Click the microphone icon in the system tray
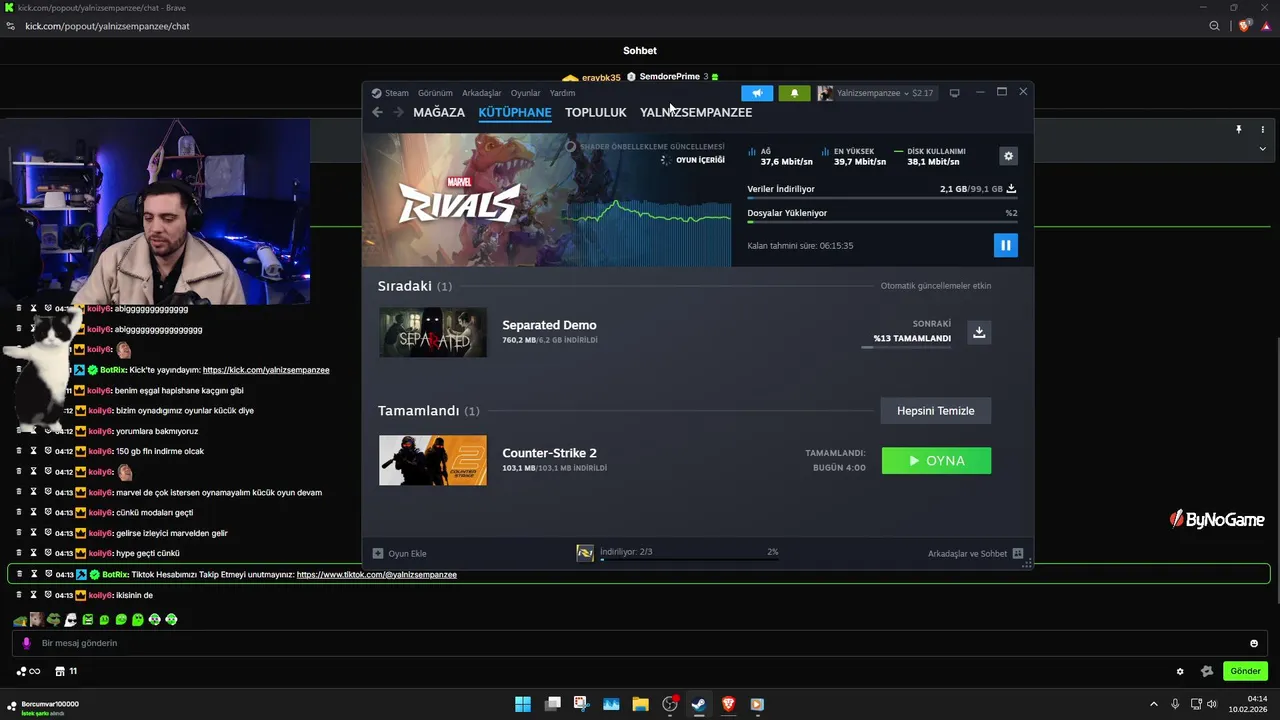The width and height of the screenshot is (1280, 720). point(1175,704)
